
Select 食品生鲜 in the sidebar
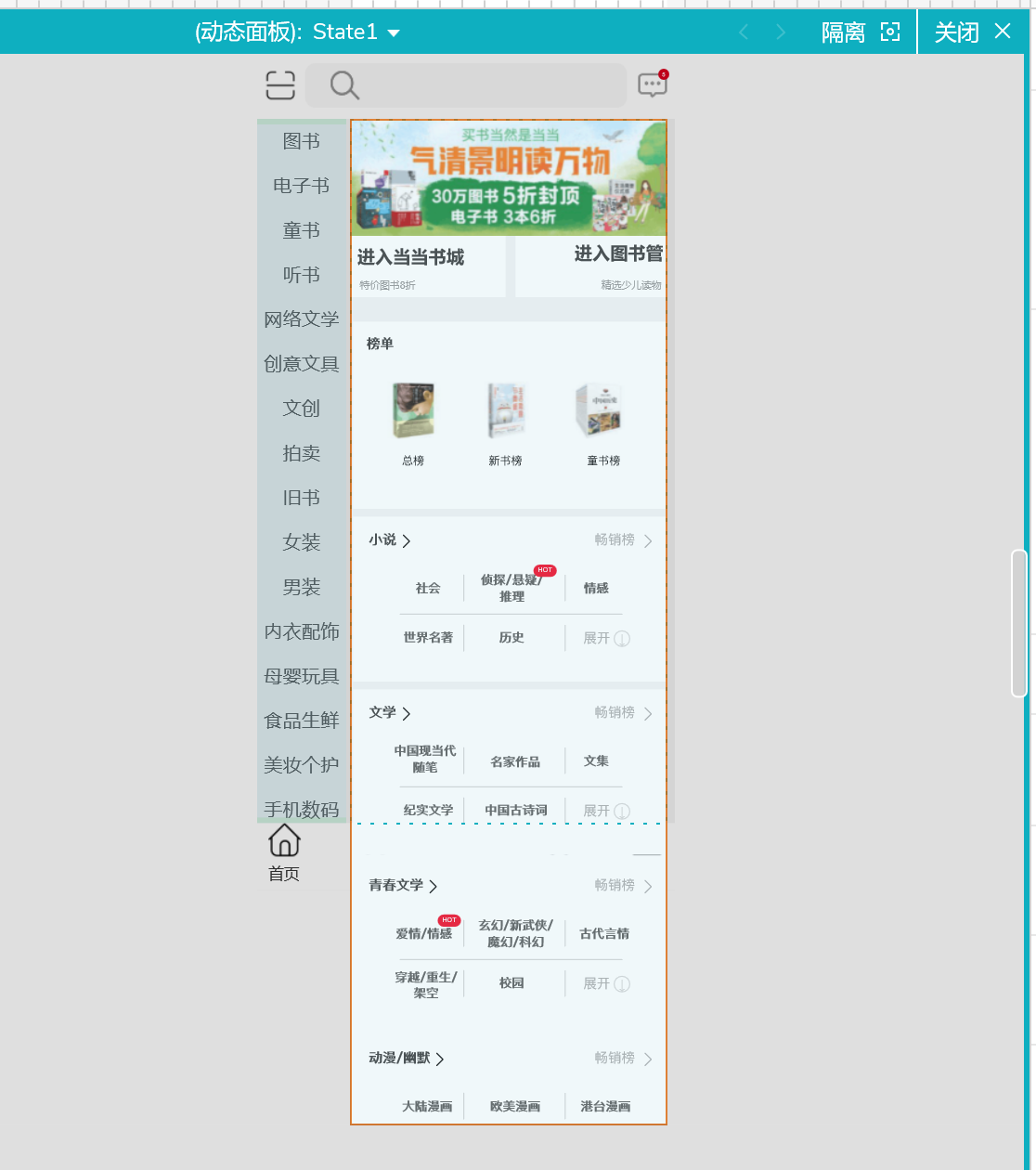[x=302, y=721]
